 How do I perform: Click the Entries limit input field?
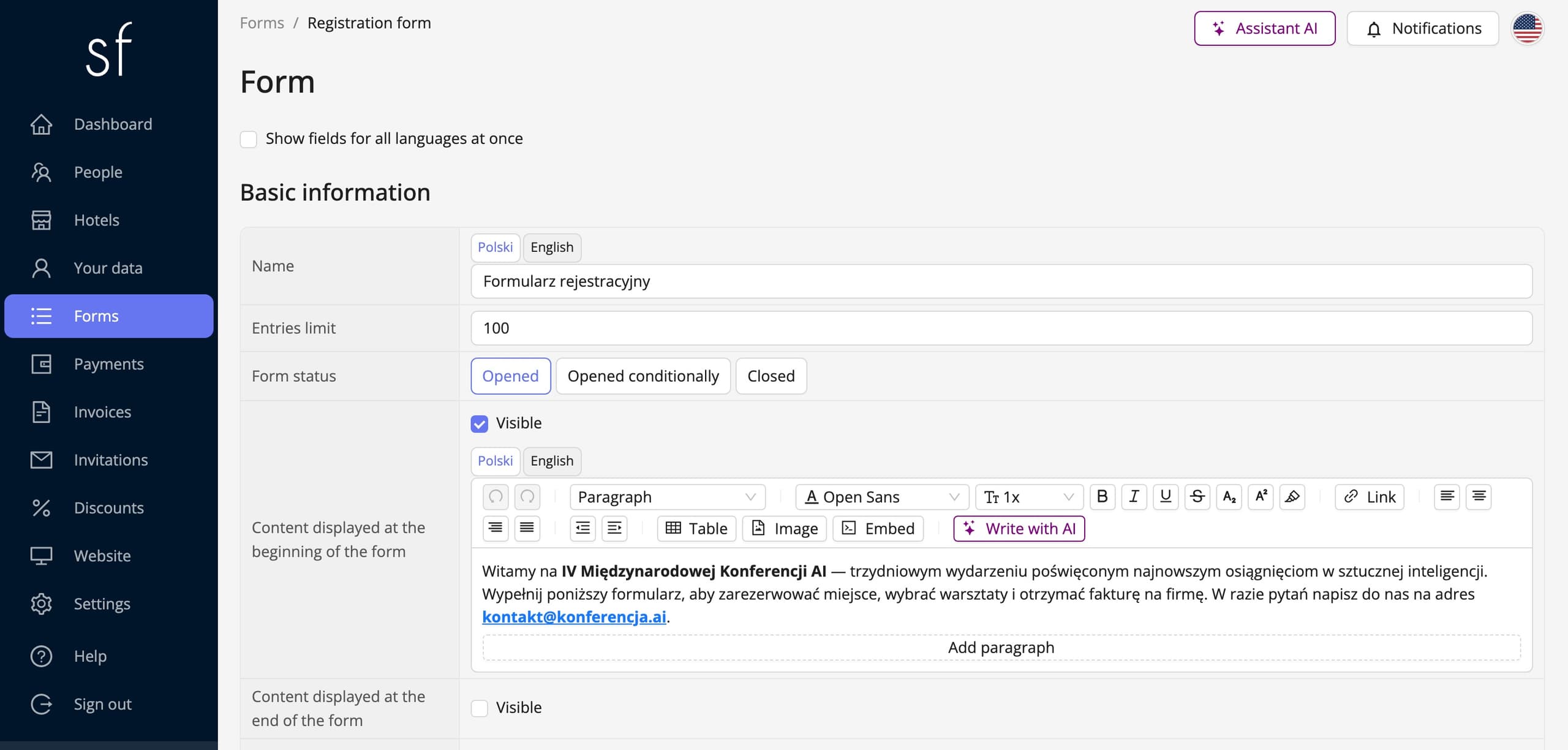pos(1001,328)
